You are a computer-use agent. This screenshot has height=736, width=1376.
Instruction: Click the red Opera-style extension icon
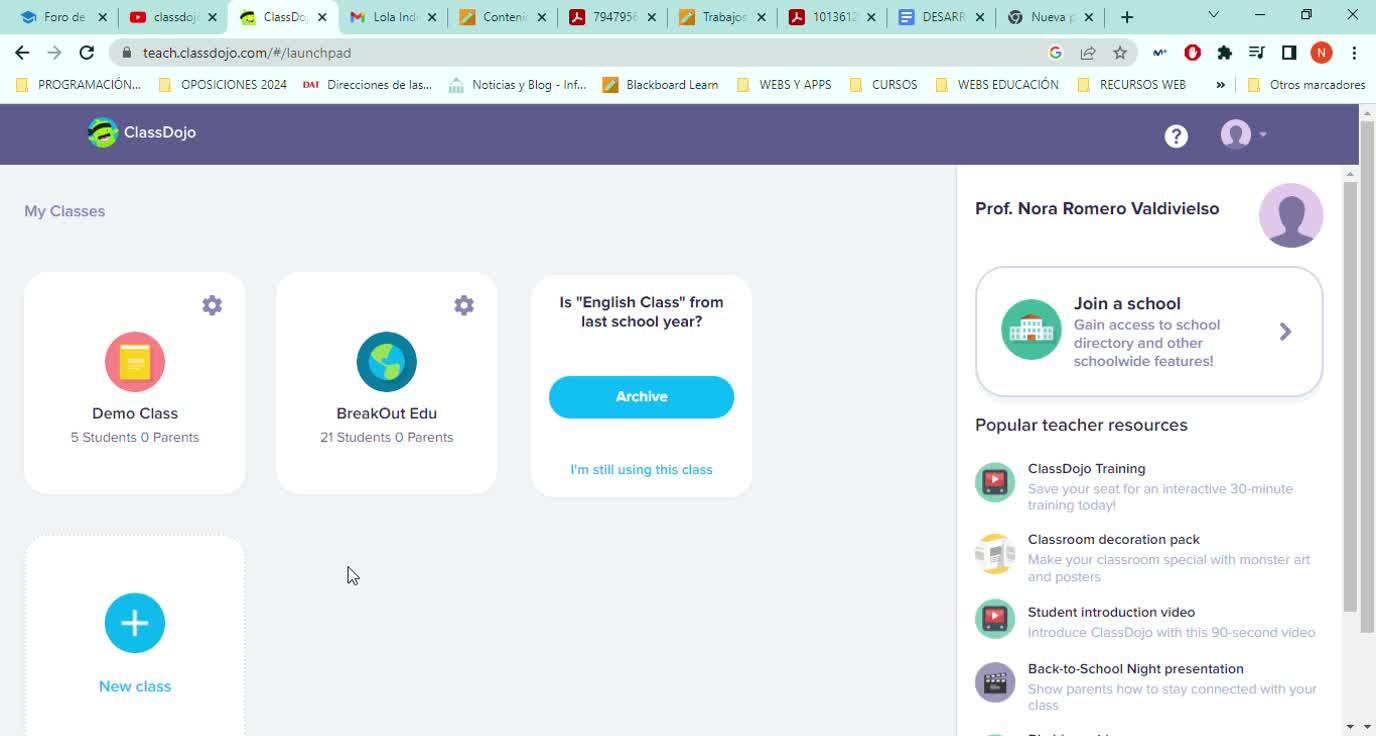pyautogui.click(x=1192, y=53)
